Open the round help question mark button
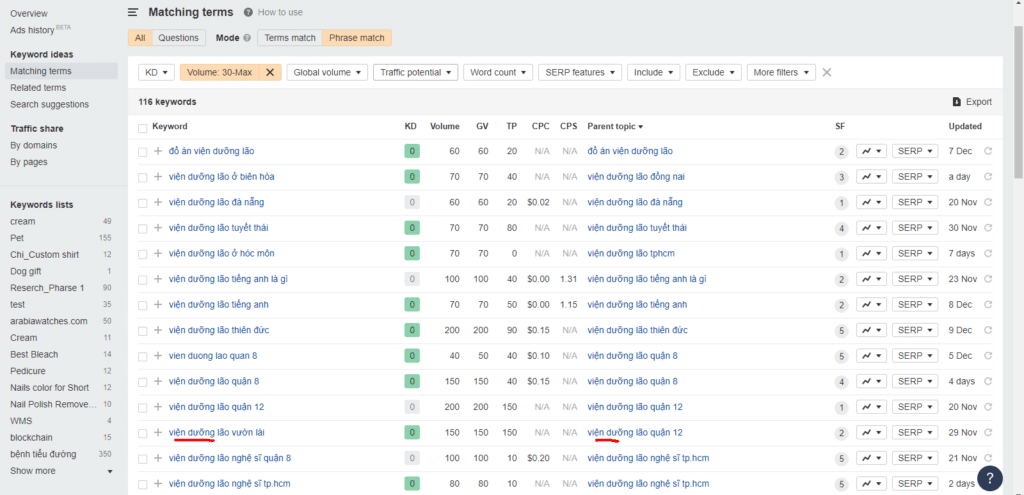This screenshot has width=1024, height=495. [989, 478]
